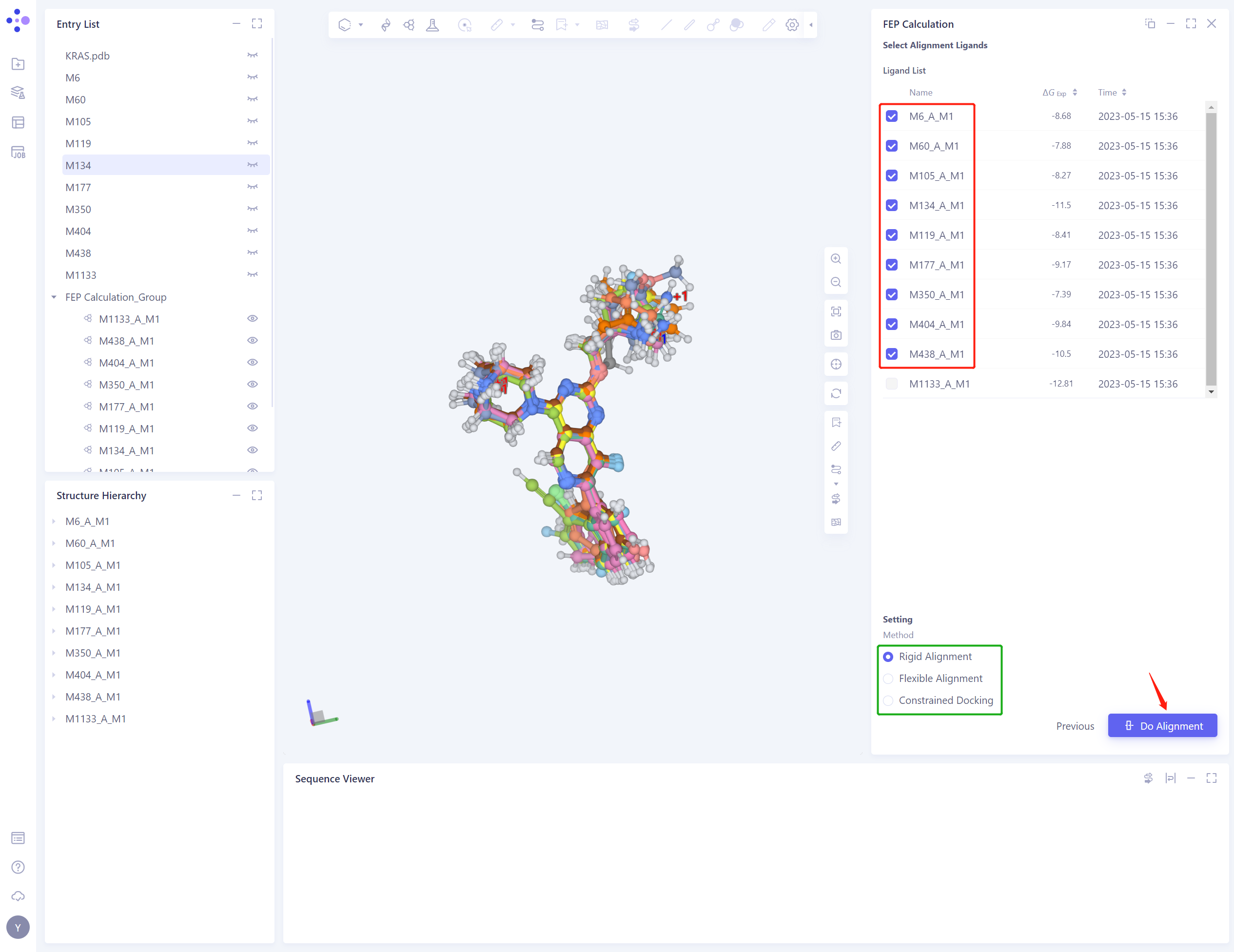The width and height of the screenshot is (1234, 952).
Task: Open the dropdown arrow beside molecule shape icon
Action: [x=360, y=25]
